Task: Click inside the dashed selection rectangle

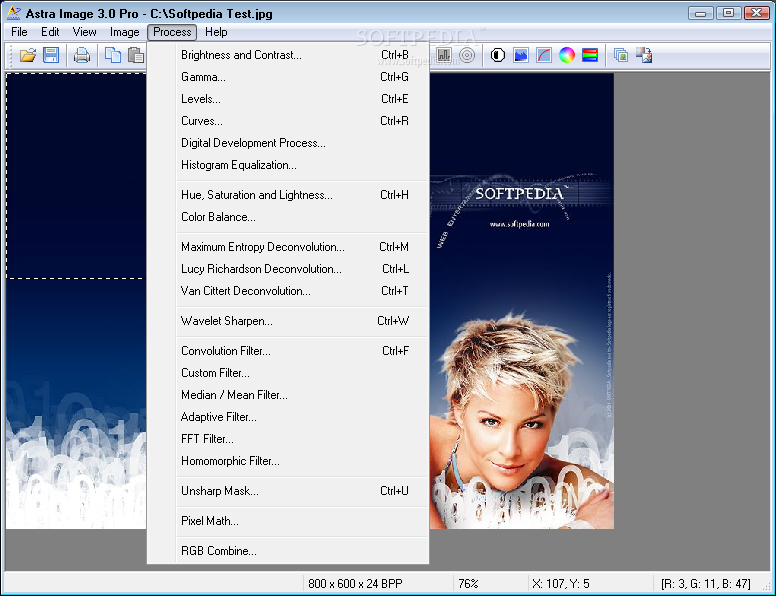Action: click(76, 176)
